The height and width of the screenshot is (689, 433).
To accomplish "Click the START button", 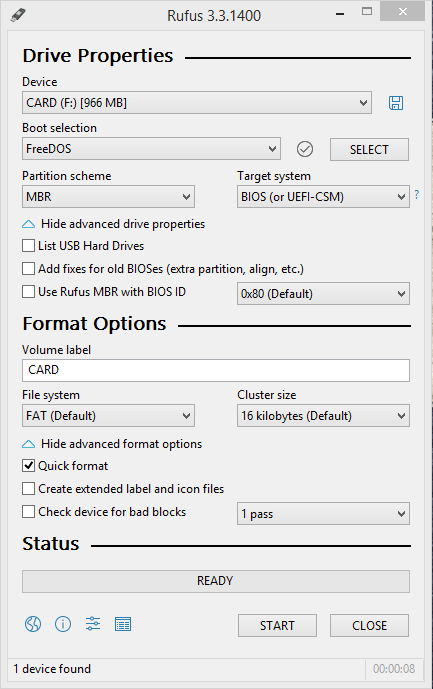I will click(x=277, y=625).
